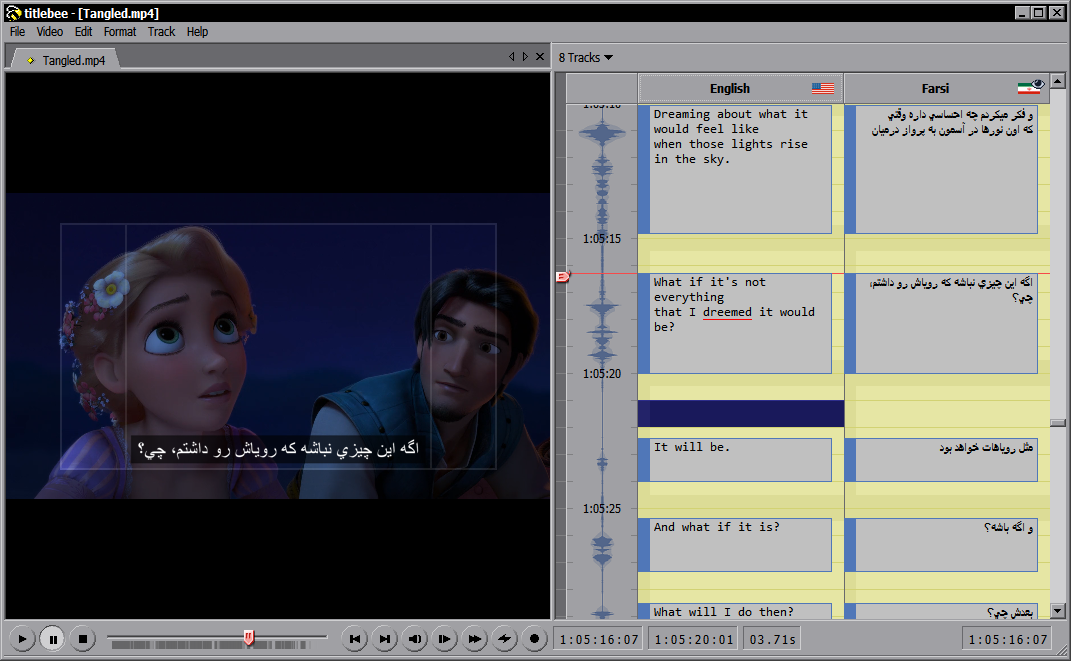Screen dimensions: 1071x661
Task: Select English subtitle 'And what if it is?'
Action: pos(735,545)
